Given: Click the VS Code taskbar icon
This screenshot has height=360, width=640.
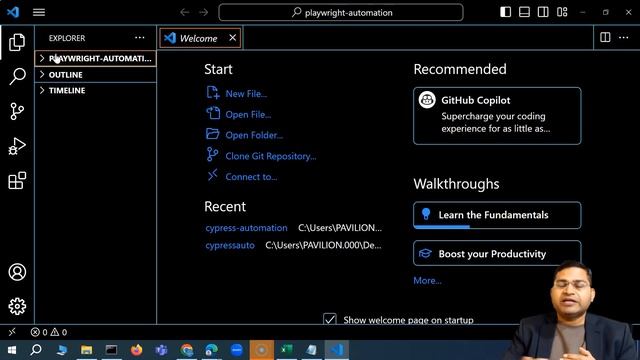Looking at the screenshot, I should coord(337,350).
